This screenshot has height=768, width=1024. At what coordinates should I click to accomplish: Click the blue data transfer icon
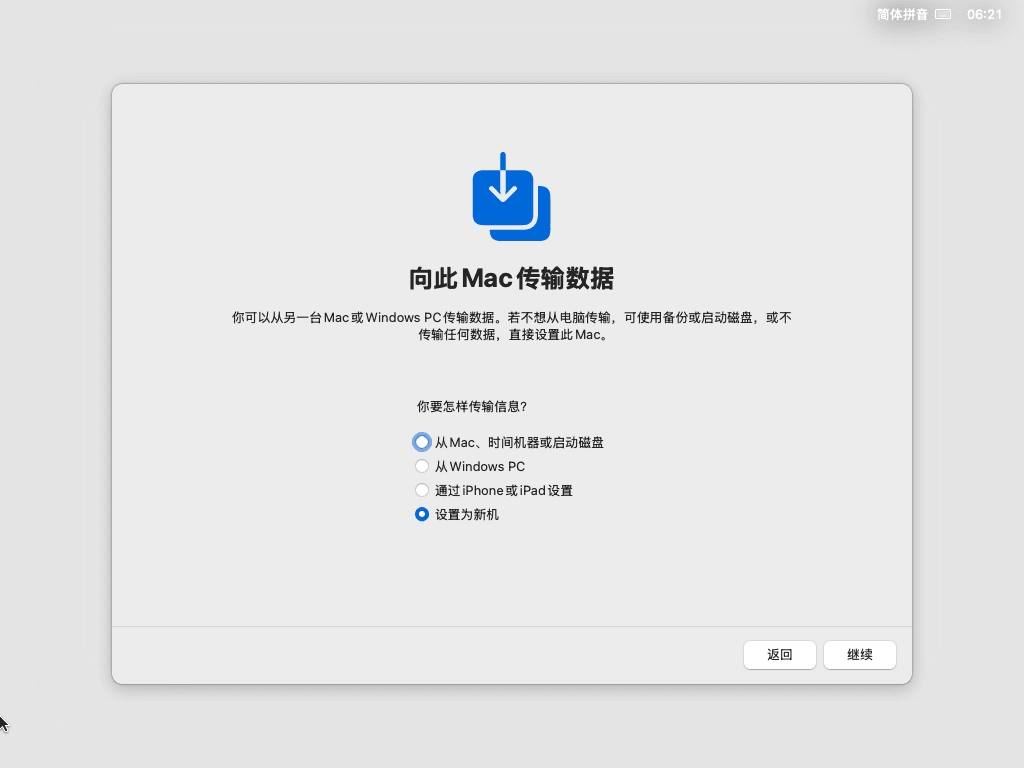click(510, 198)
